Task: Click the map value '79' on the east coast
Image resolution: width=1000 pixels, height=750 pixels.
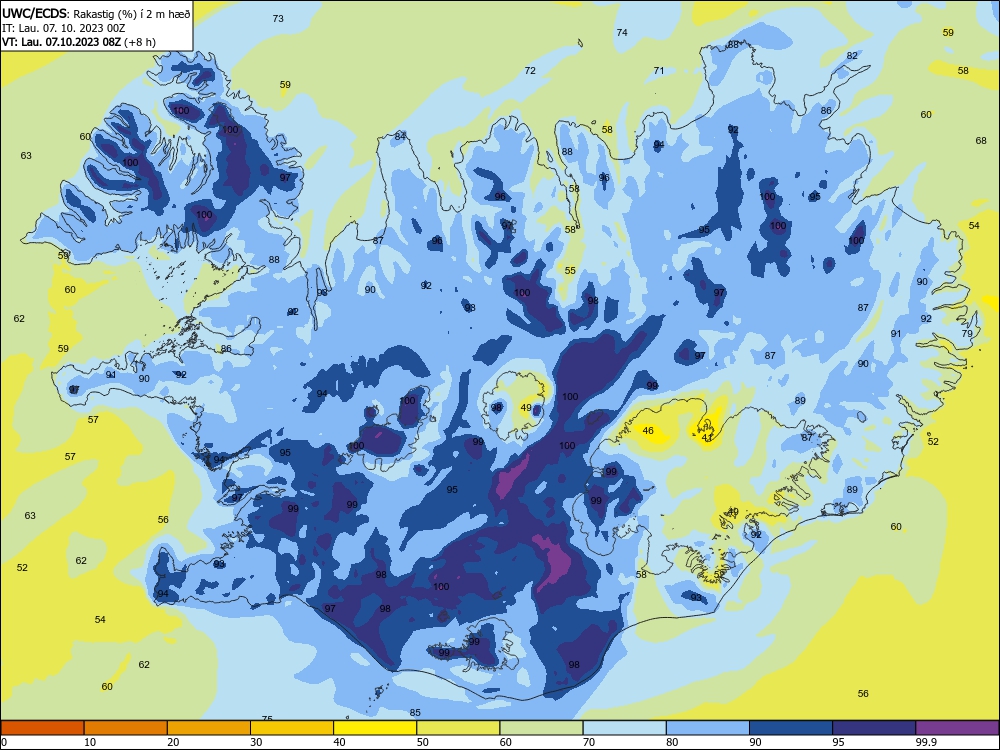Action: pyautogui.click(x=967, y=334)
